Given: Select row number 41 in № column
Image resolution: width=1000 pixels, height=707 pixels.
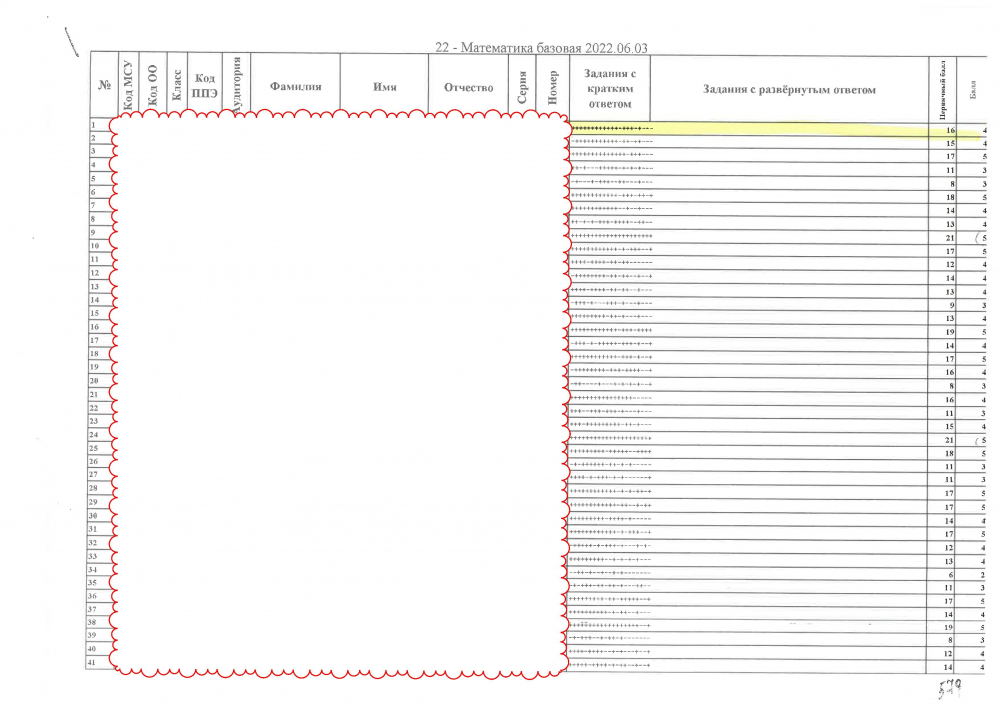Looking at the screenshot, I should pyautogui.click(x=92, y=662).
